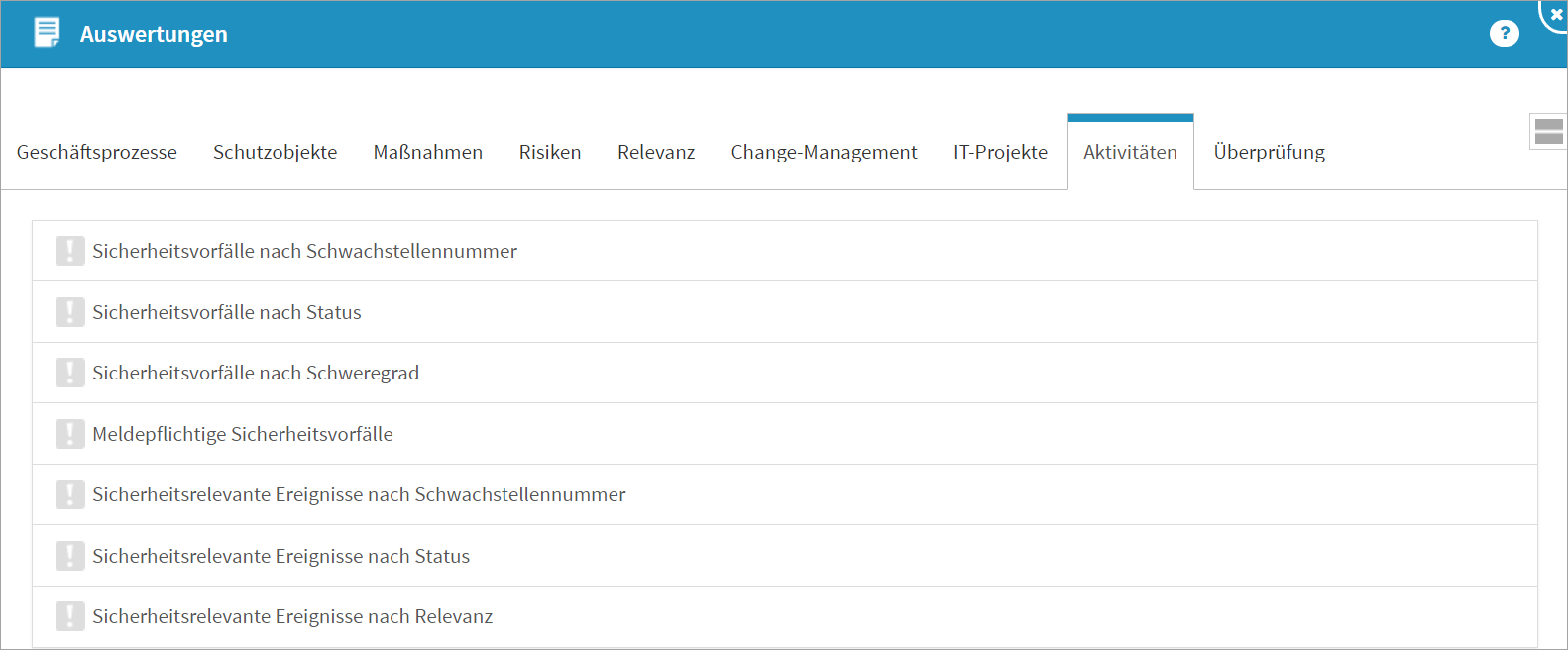Open the Change-Management tab
This screenshot has height=650, width=1568.
pyautogui.click(x=824, y=152)
